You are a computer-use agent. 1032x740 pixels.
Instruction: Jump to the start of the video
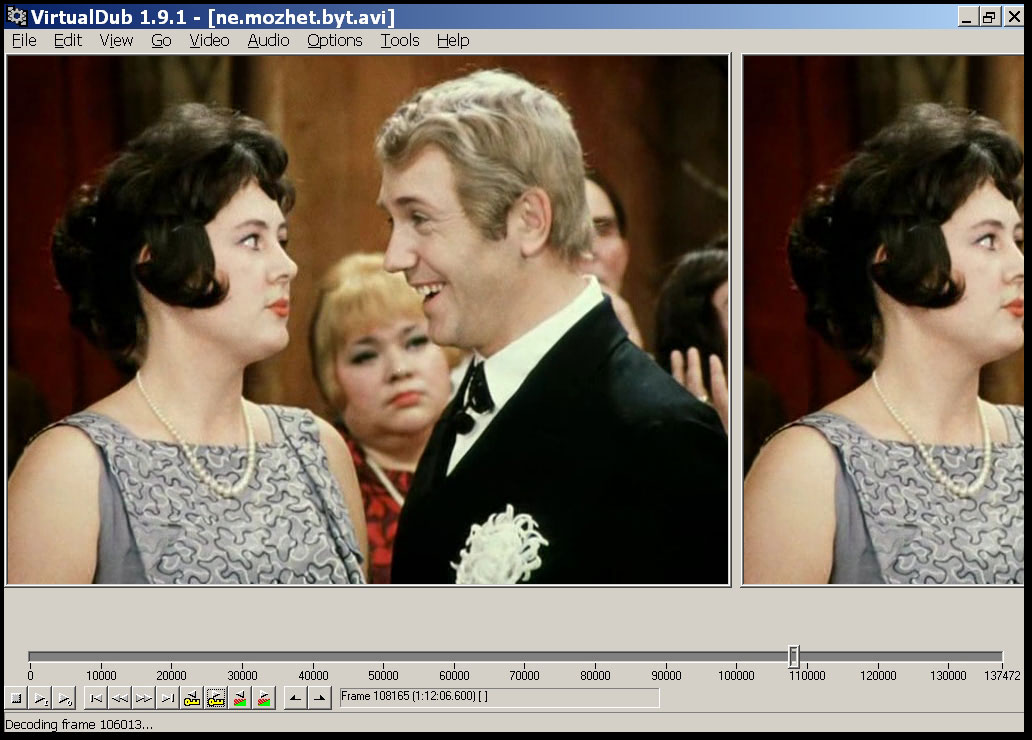click(96, 698)
